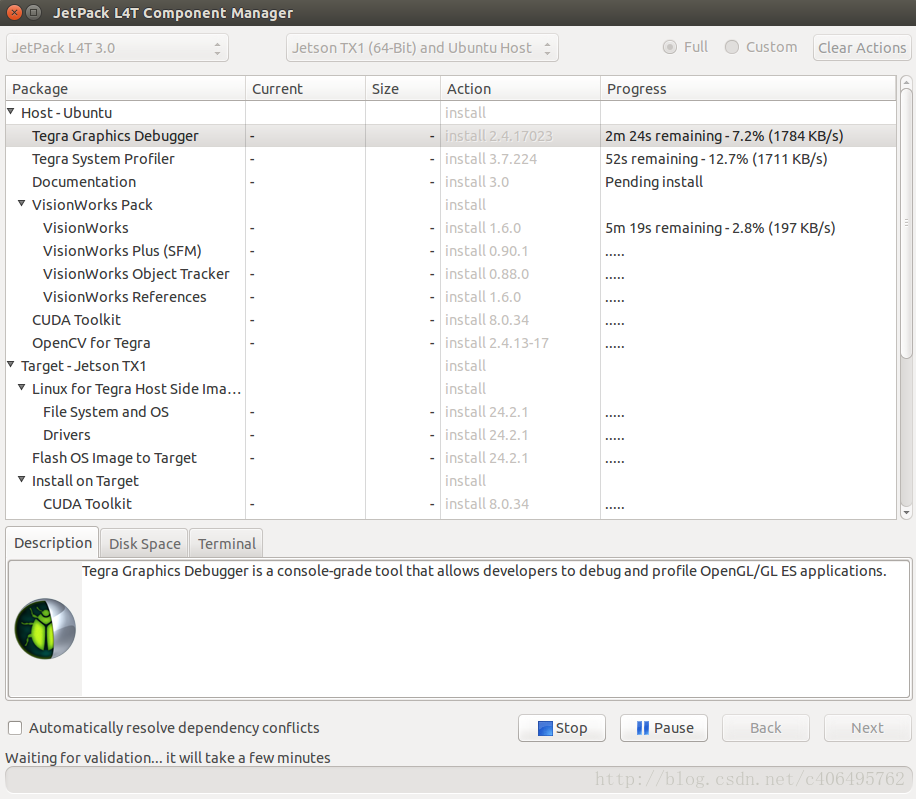Click the Clear Actions button

[862, 48]
